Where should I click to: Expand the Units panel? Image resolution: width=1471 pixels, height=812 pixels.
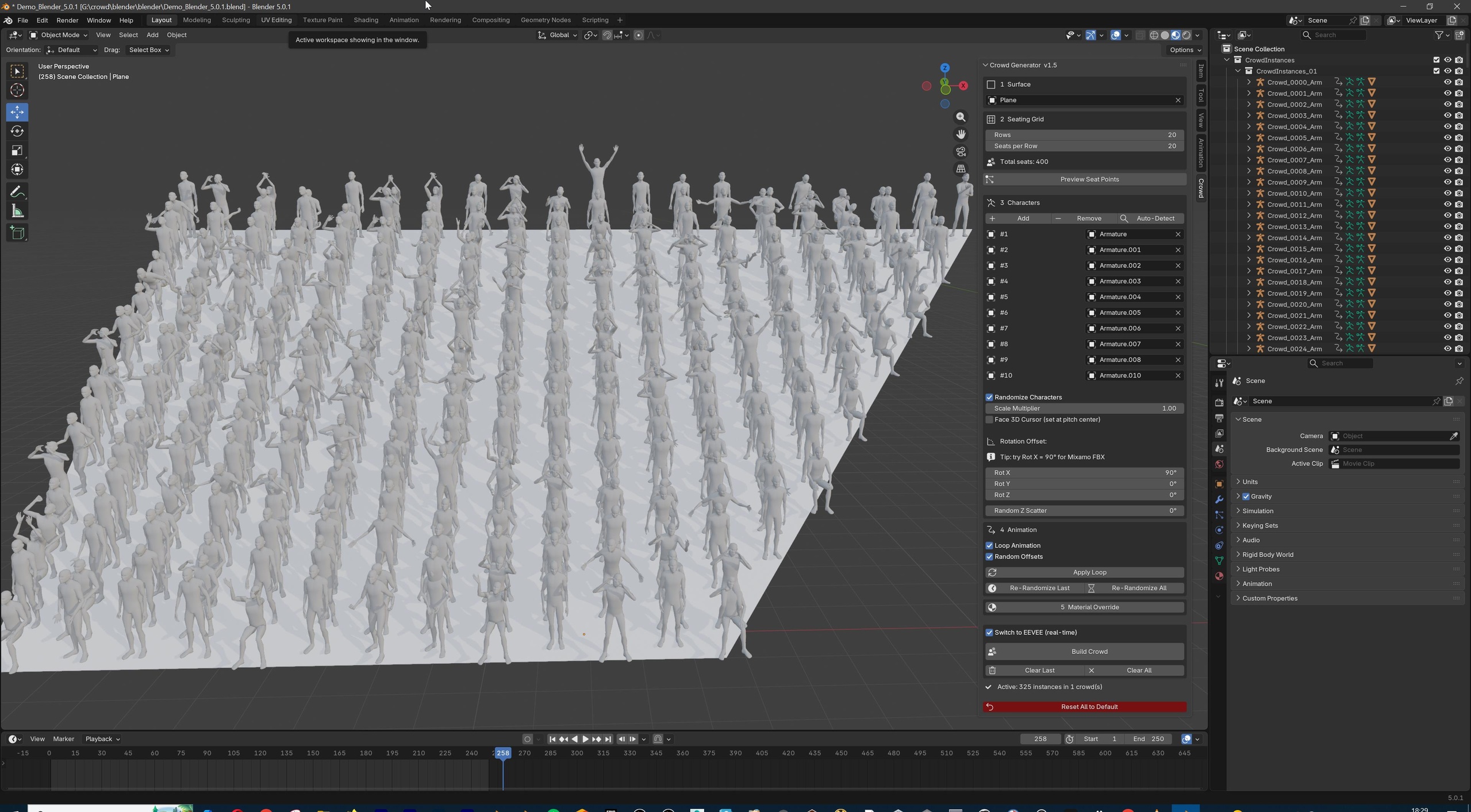click(1250, 482)
